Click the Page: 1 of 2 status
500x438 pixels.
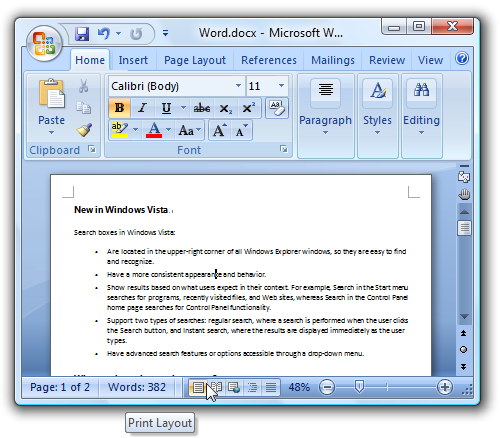[x=60, y=387]
